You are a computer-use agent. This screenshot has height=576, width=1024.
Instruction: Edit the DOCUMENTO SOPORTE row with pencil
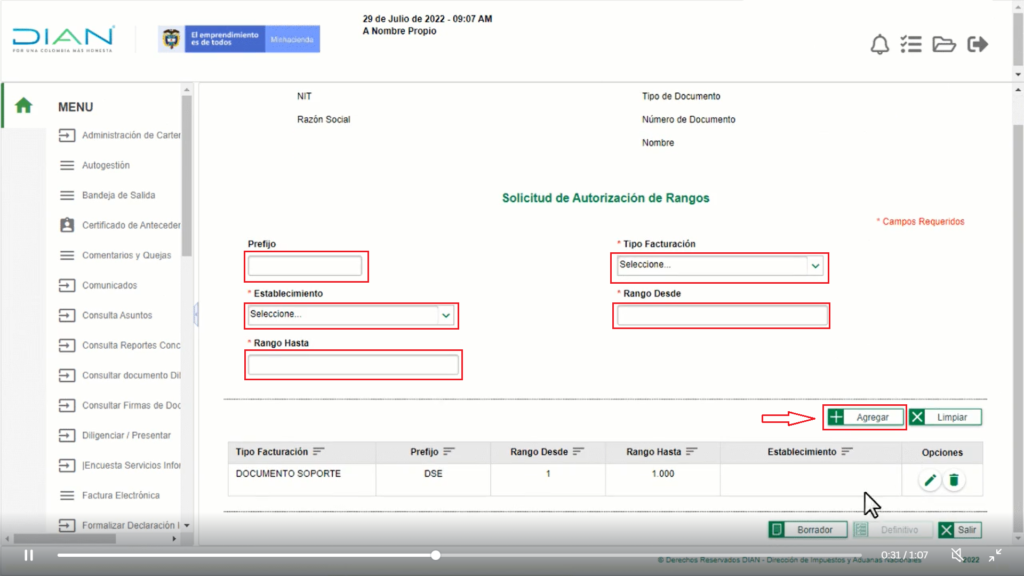930,481
